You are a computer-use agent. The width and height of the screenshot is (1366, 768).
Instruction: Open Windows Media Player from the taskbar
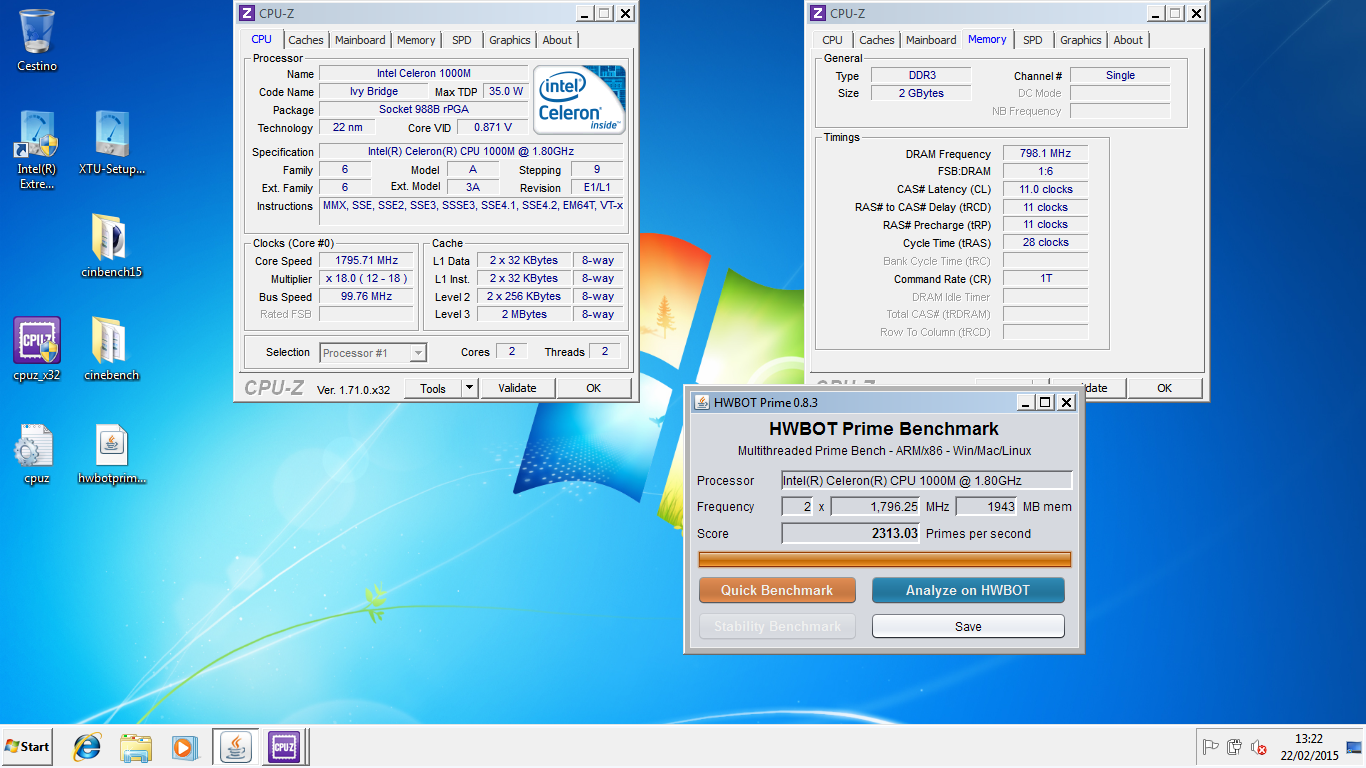click(x=184, y=746)
